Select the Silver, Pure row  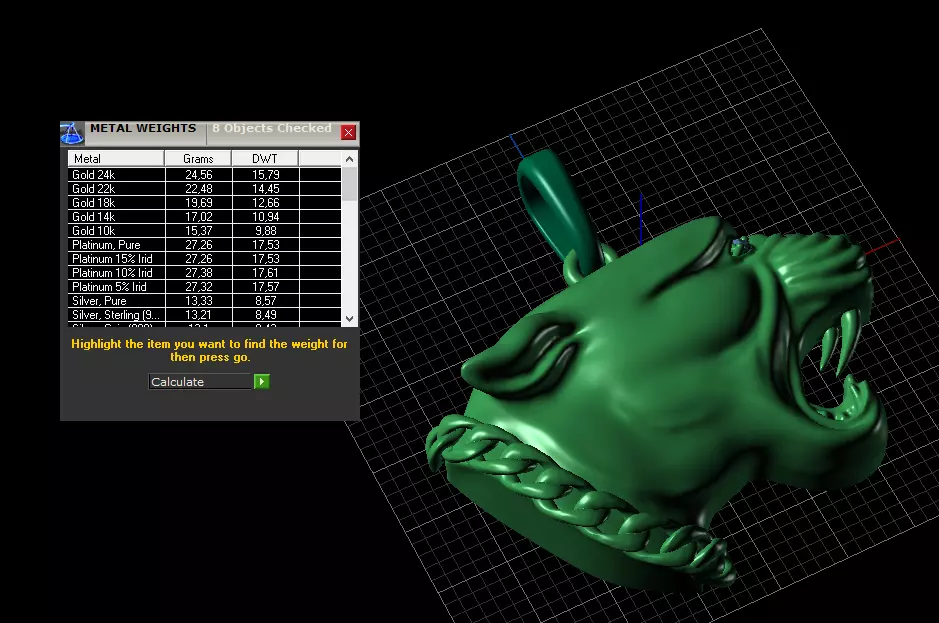click(204, 301)
